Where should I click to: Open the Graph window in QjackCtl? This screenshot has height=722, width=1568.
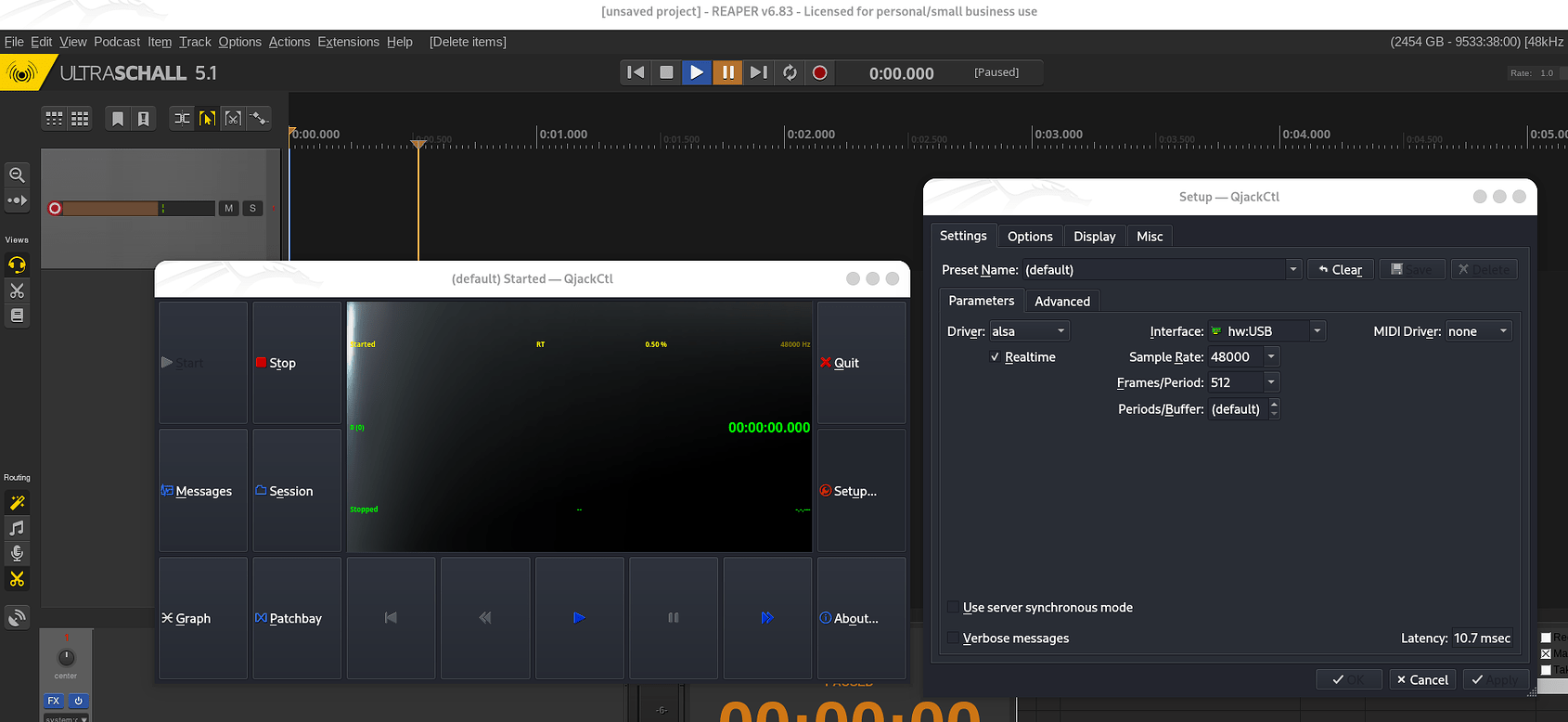[x=203, y=618]
